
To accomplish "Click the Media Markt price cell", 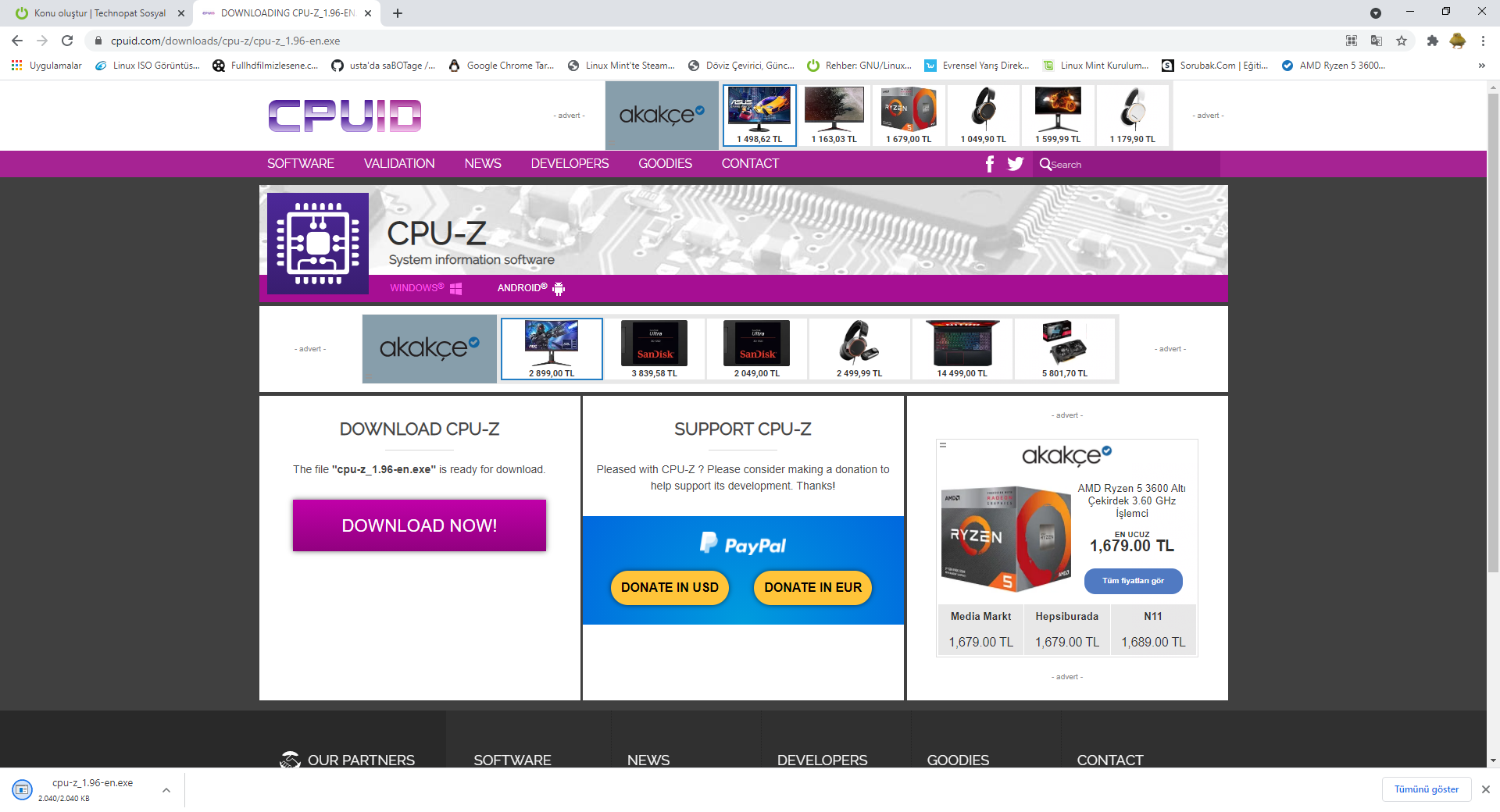I will coord(980,631).
